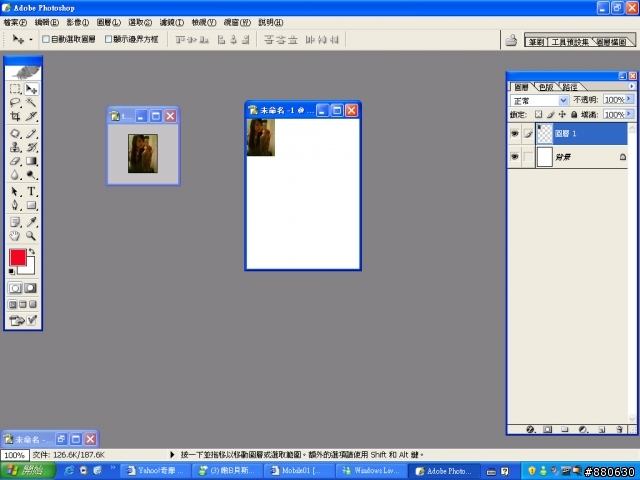Open the File Browser icon in options bar
The height and width of the screenshot is (480, 640).
(x=511, y=40)
